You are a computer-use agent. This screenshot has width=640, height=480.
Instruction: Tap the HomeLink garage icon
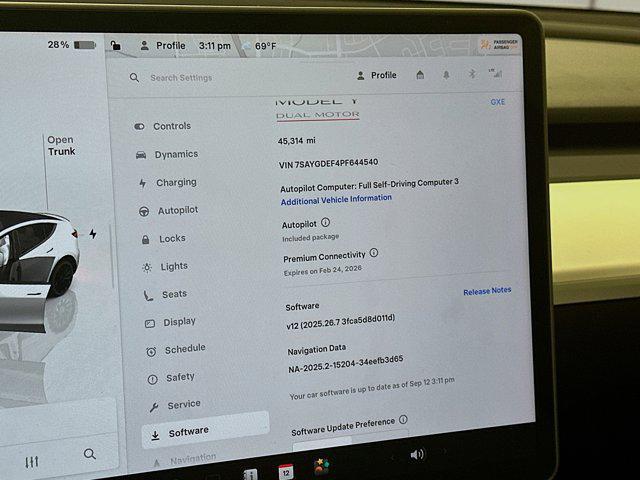point(420,75)
